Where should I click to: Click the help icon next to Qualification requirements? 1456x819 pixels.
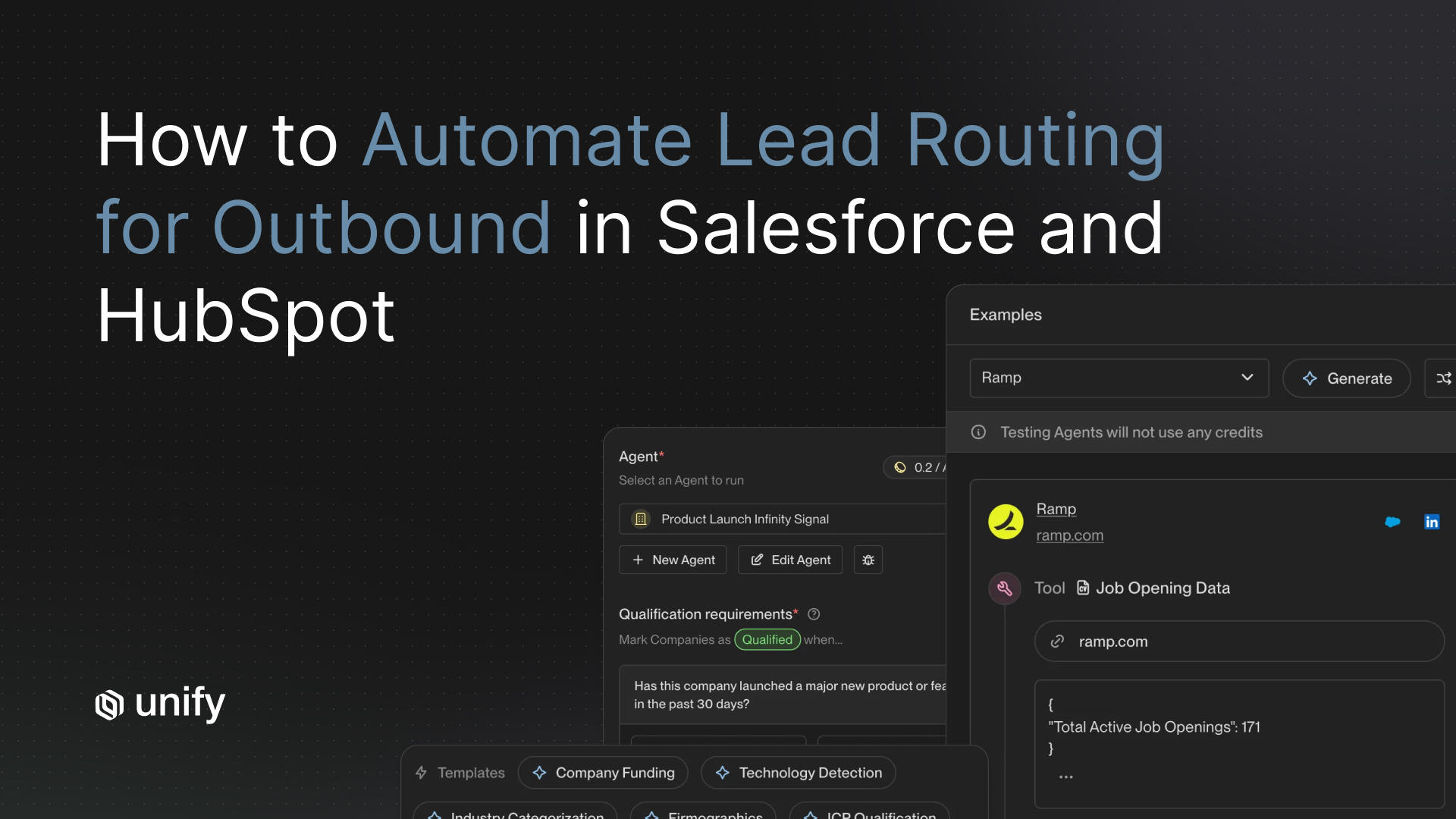click(x=814, y=614)
